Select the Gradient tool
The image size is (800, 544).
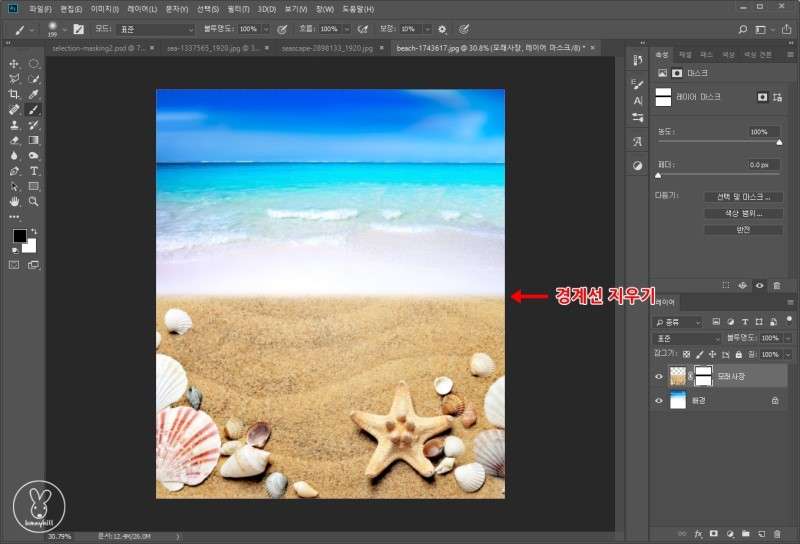click(34, 140)
